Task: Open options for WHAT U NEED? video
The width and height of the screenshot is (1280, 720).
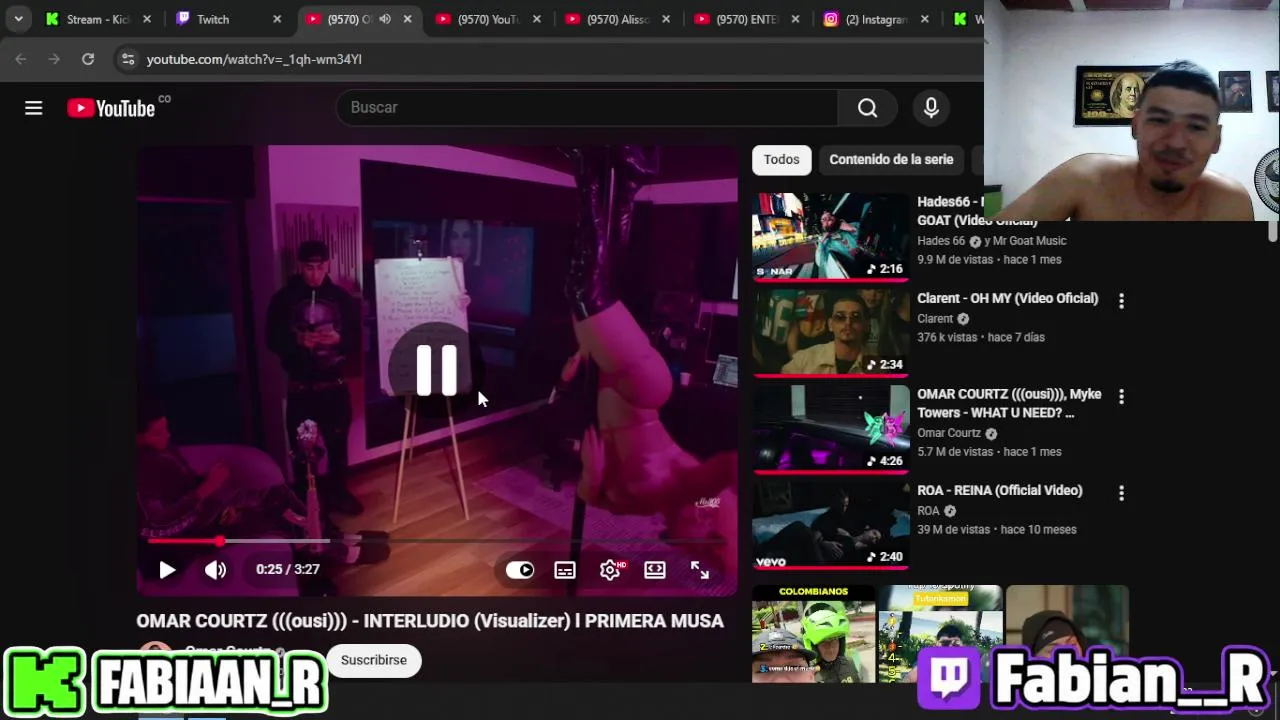Action: (x=1121, y=397)
